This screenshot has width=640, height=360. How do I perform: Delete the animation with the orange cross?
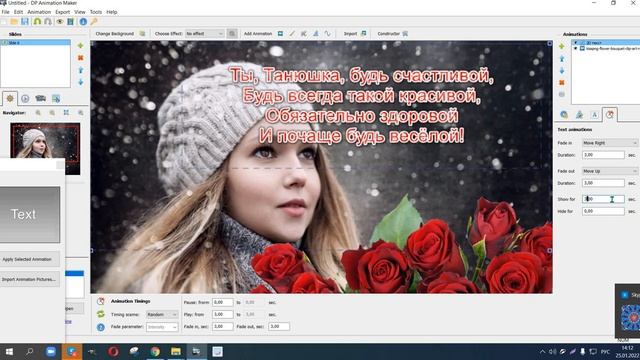(562, 82)
